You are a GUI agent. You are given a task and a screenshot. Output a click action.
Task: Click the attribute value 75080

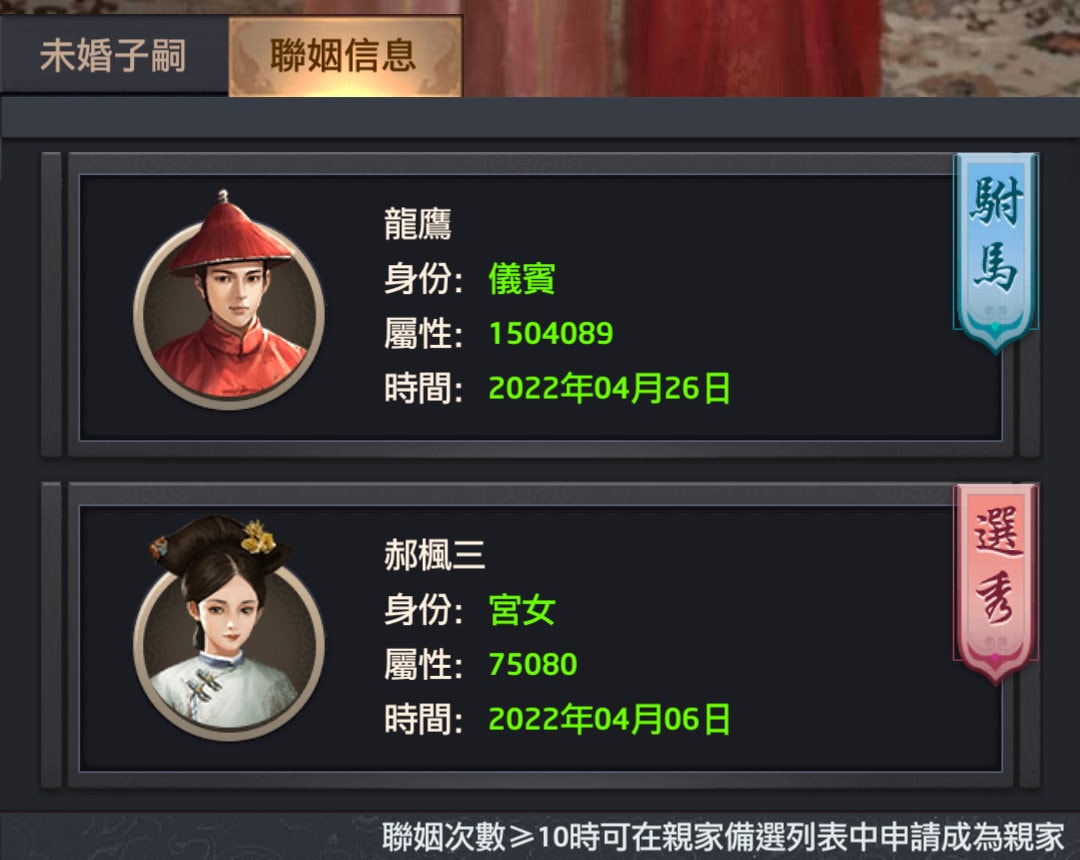pyautogui.click(x=533, y=664)
